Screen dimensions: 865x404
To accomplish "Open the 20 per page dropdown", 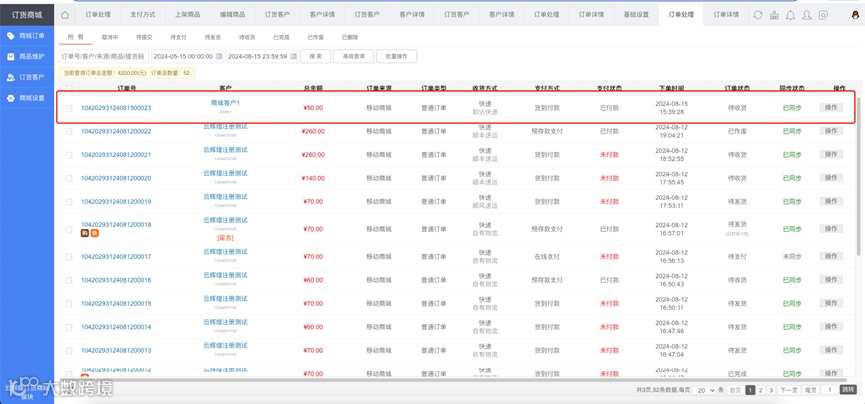I will 704,390.
